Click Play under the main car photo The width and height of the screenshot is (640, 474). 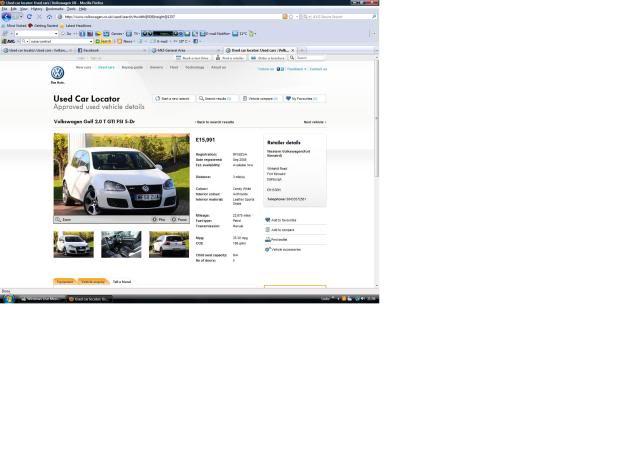click(159, 220)
